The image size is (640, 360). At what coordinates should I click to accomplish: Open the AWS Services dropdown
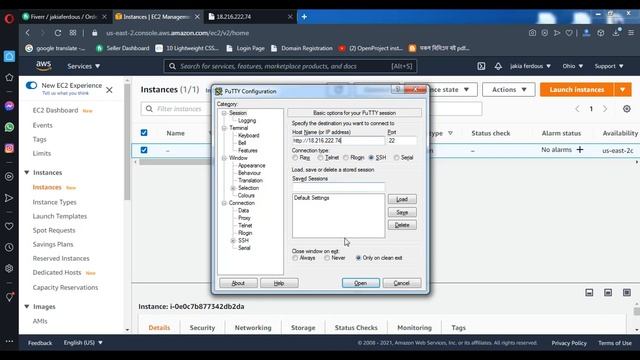click(x=84, y=66)
